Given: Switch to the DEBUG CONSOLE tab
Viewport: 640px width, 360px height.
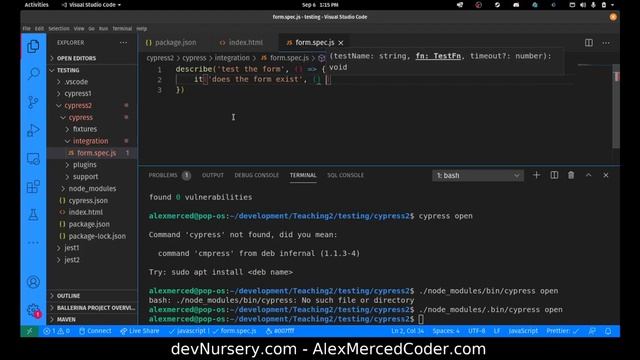Looking at the screenshot, I should click(x=256, y=175).
